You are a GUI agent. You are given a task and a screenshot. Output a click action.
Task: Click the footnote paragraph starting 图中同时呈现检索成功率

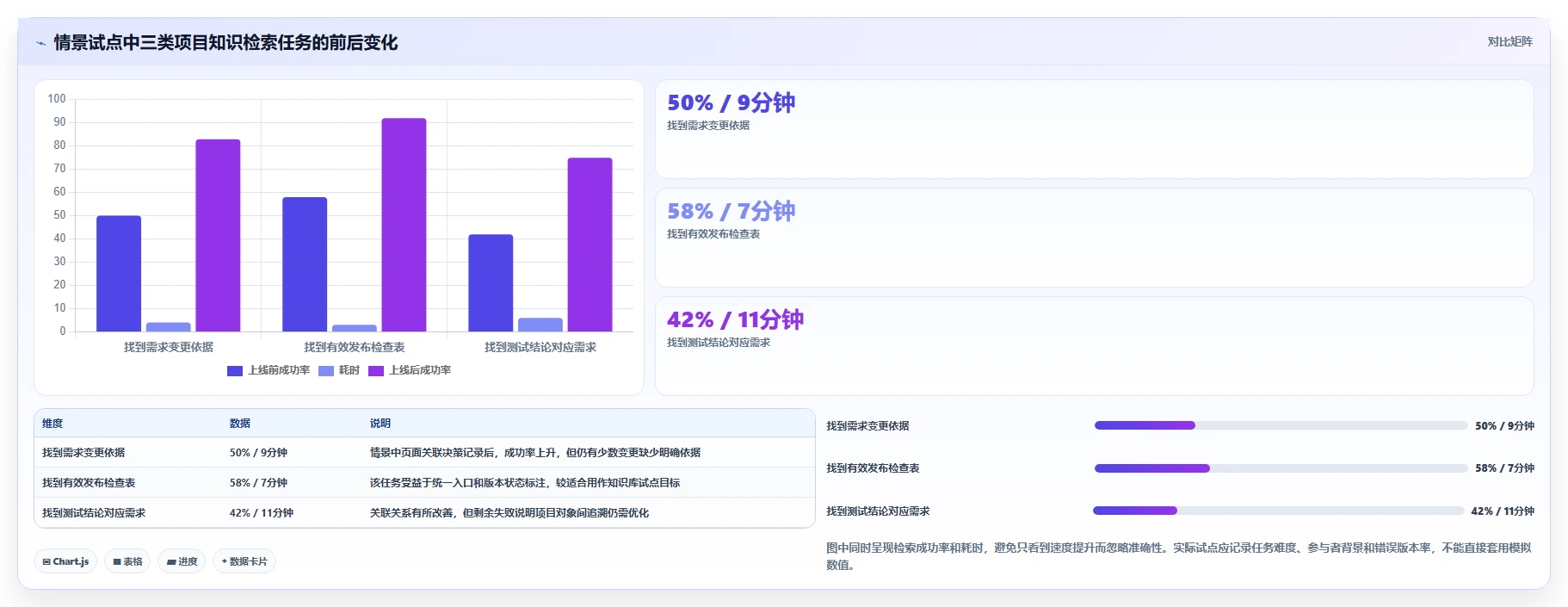1179,556
